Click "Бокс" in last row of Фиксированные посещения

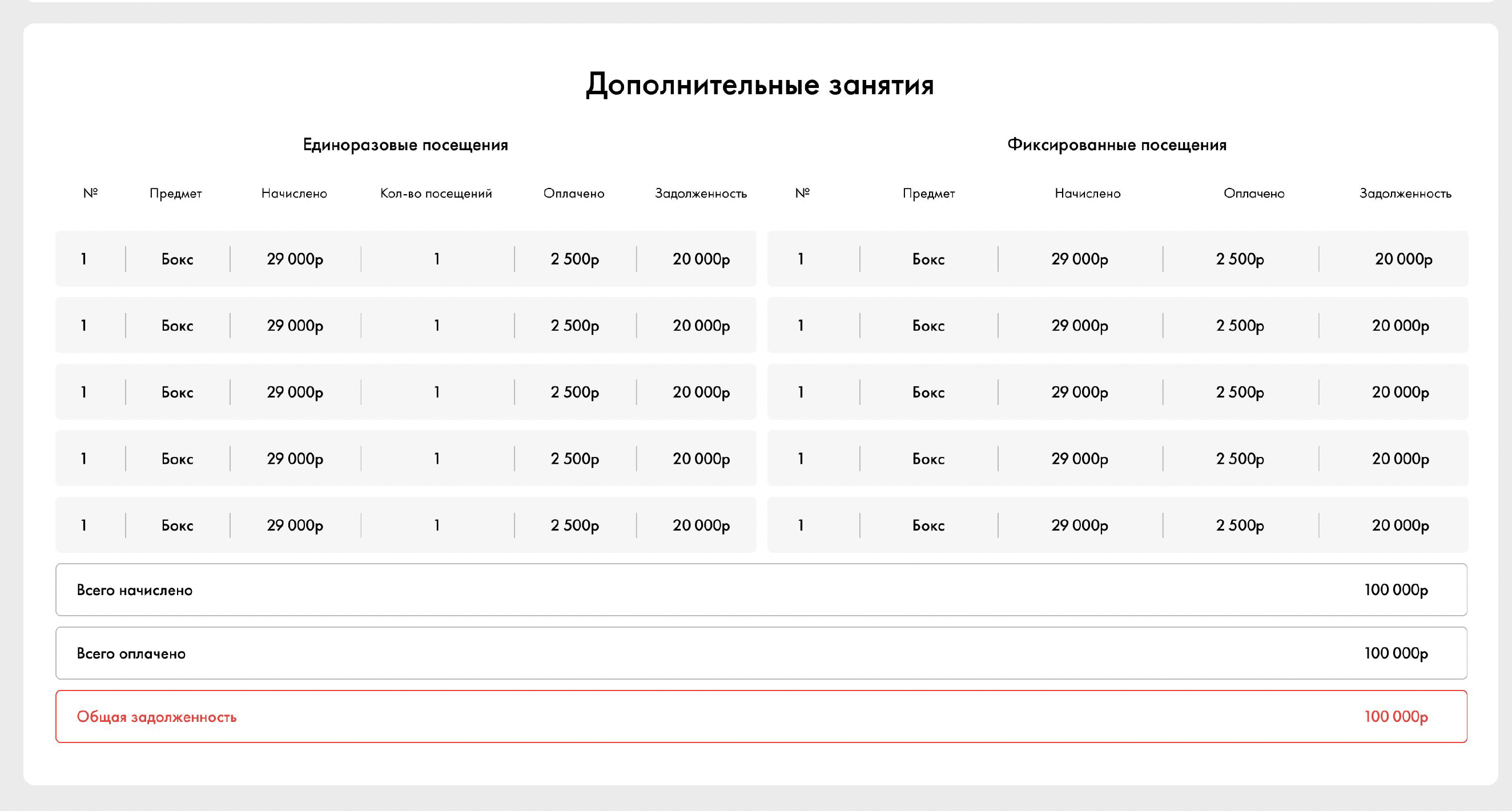[928, 525]
